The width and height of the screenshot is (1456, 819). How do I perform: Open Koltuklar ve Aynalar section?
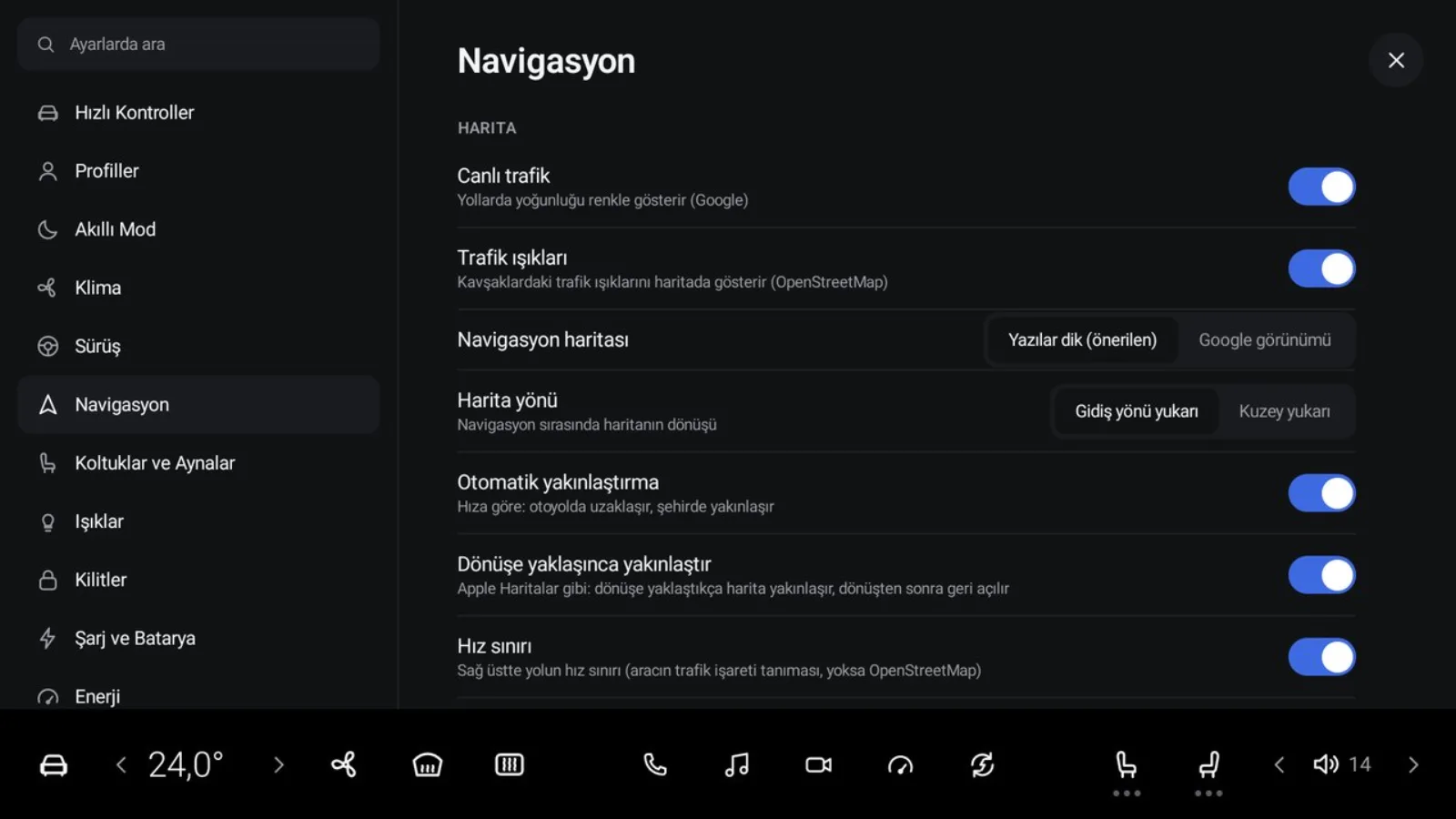(x=198, y=463)
